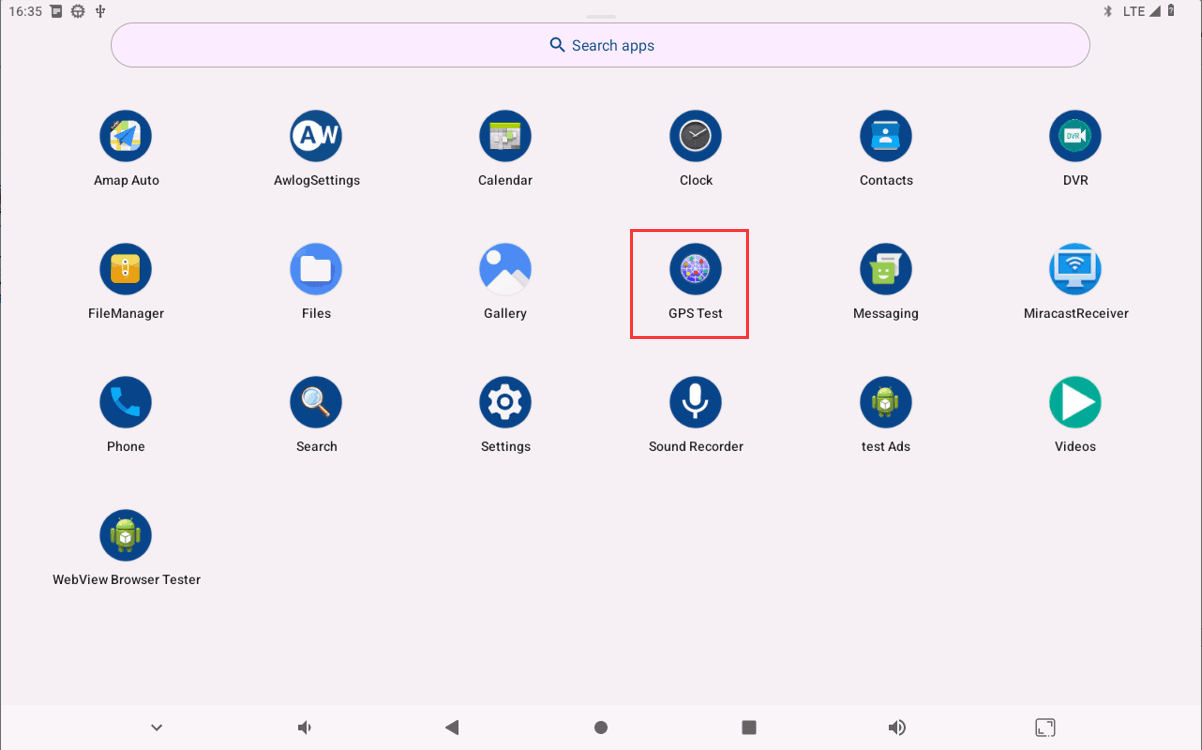Viewport: 1202px width, 750px height.
Task: Open the Gallery app
Action: click(505, 268)
